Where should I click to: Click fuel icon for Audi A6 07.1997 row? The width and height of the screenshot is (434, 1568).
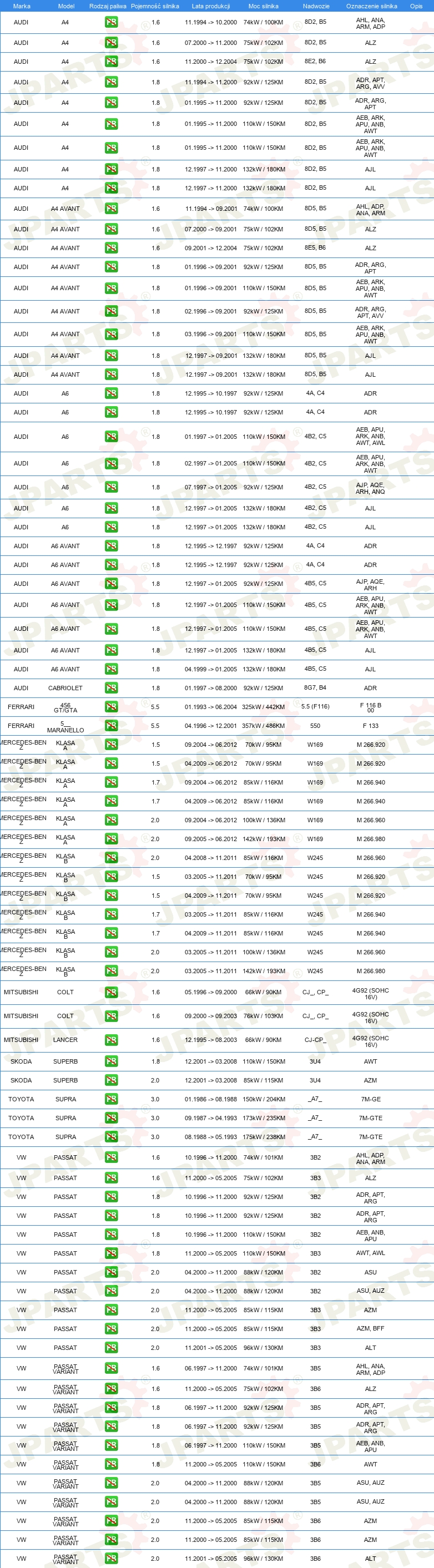[x=112, y=487]
